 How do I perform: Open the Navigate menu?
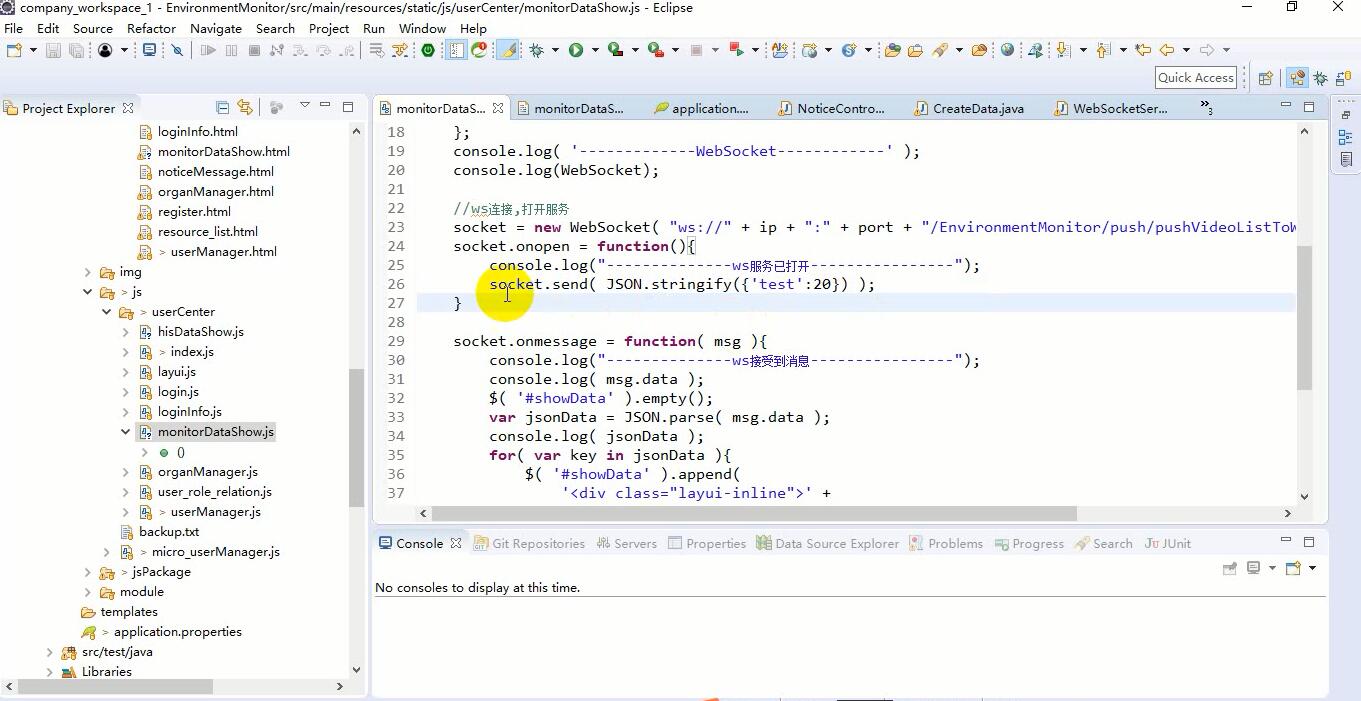tap(216, 28)
